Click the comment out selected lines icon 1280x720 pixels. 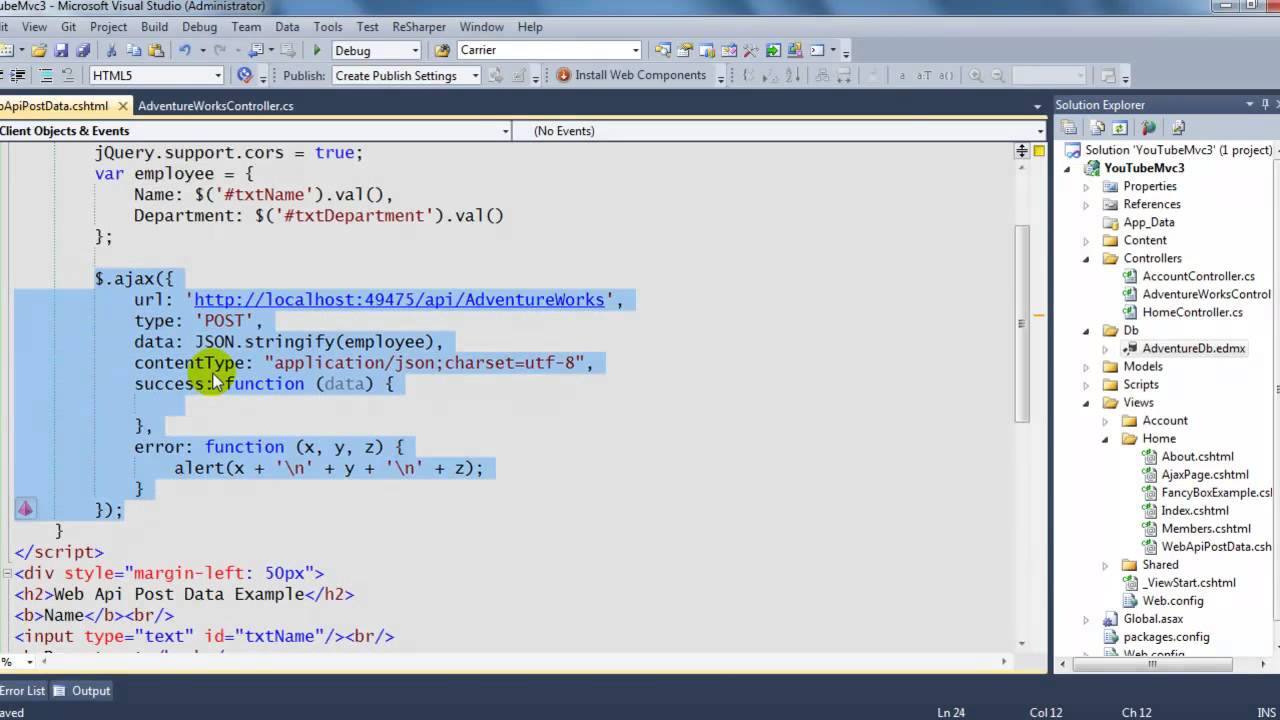tap(46, 75)
